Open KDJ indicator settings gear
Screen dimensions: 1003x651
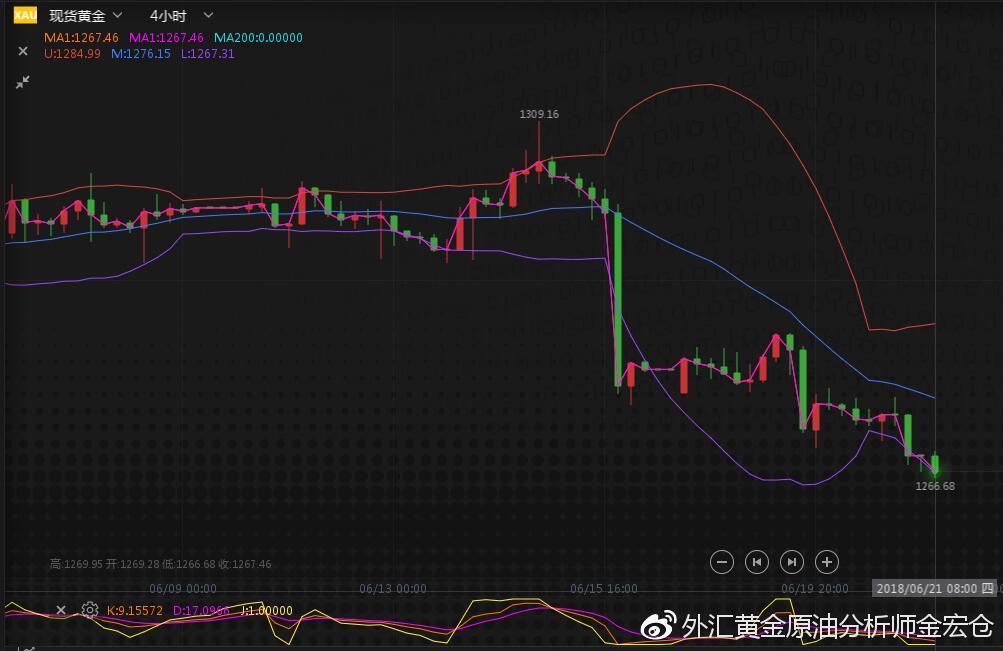click(90, 610)
